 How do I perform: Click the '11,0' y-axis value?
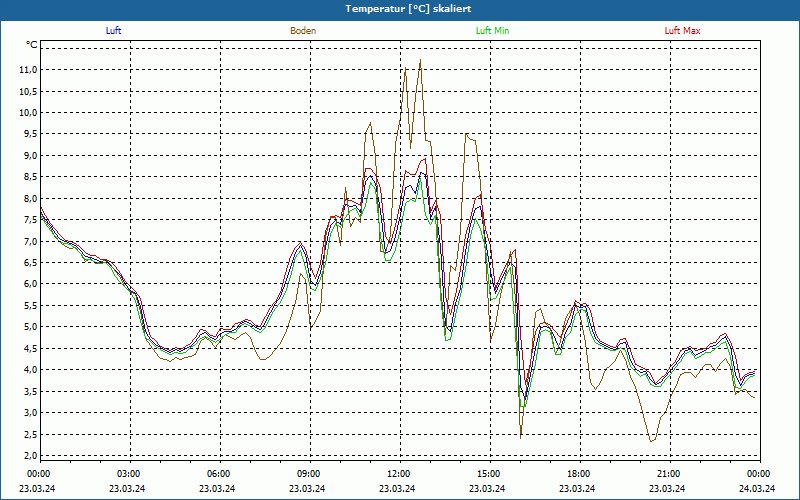pyautogui.click(x=29, y=70)
